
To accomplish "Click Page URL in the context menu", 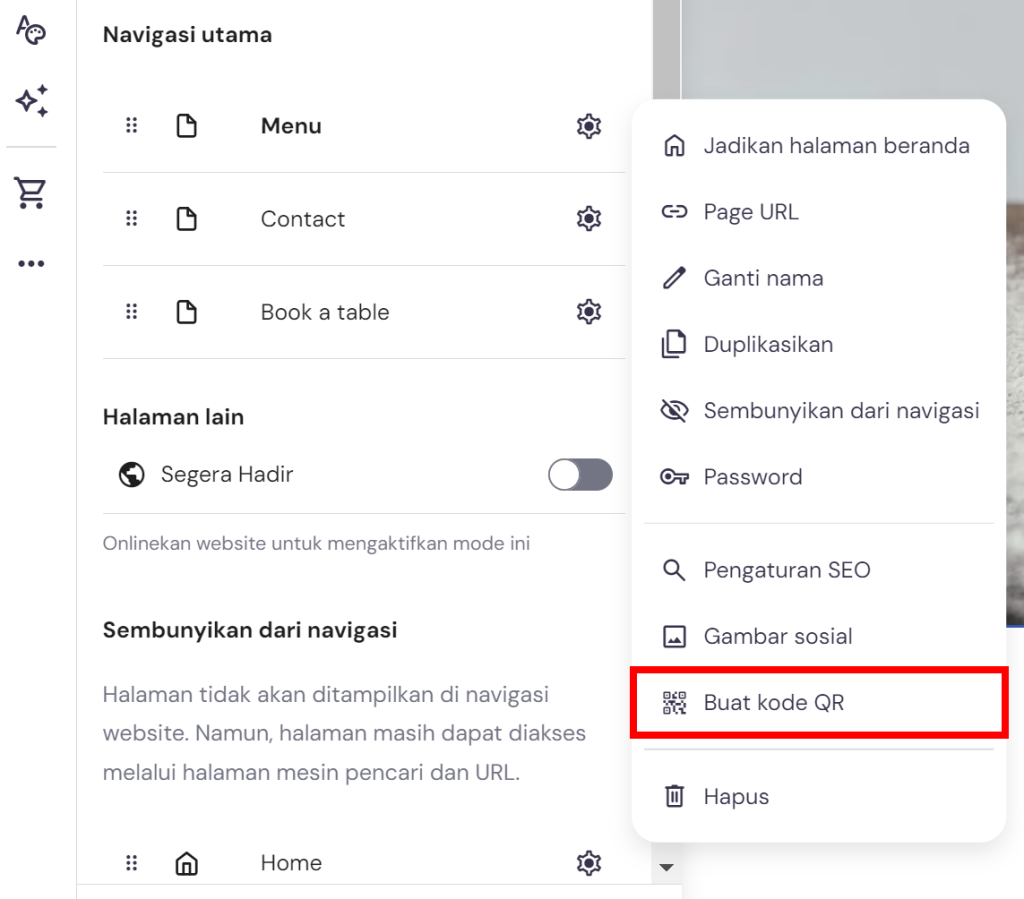I will 752,211.
